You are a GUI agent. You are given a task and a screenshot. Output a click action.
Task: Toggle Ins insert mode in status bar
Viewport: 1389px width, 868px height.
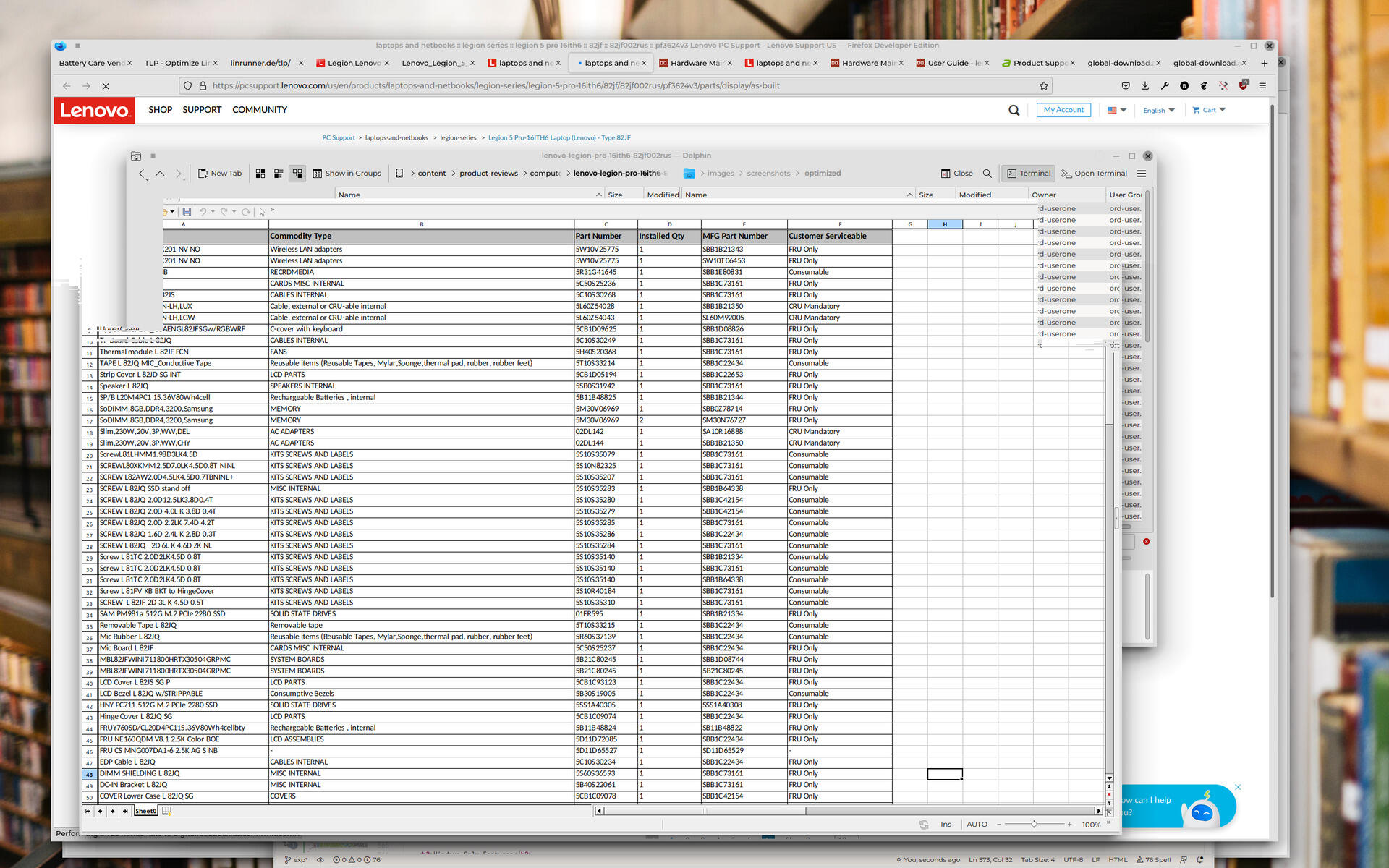pos(946,825)
